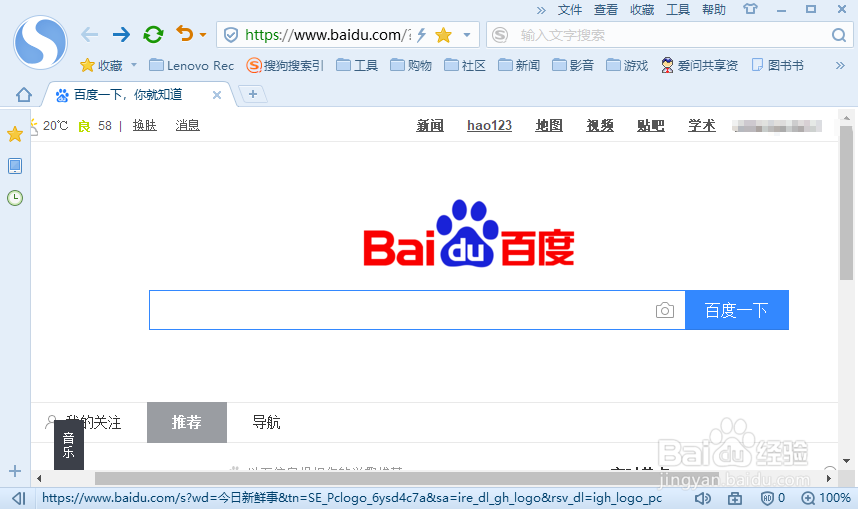Open the address bar history dropdown

coord(467,35)
